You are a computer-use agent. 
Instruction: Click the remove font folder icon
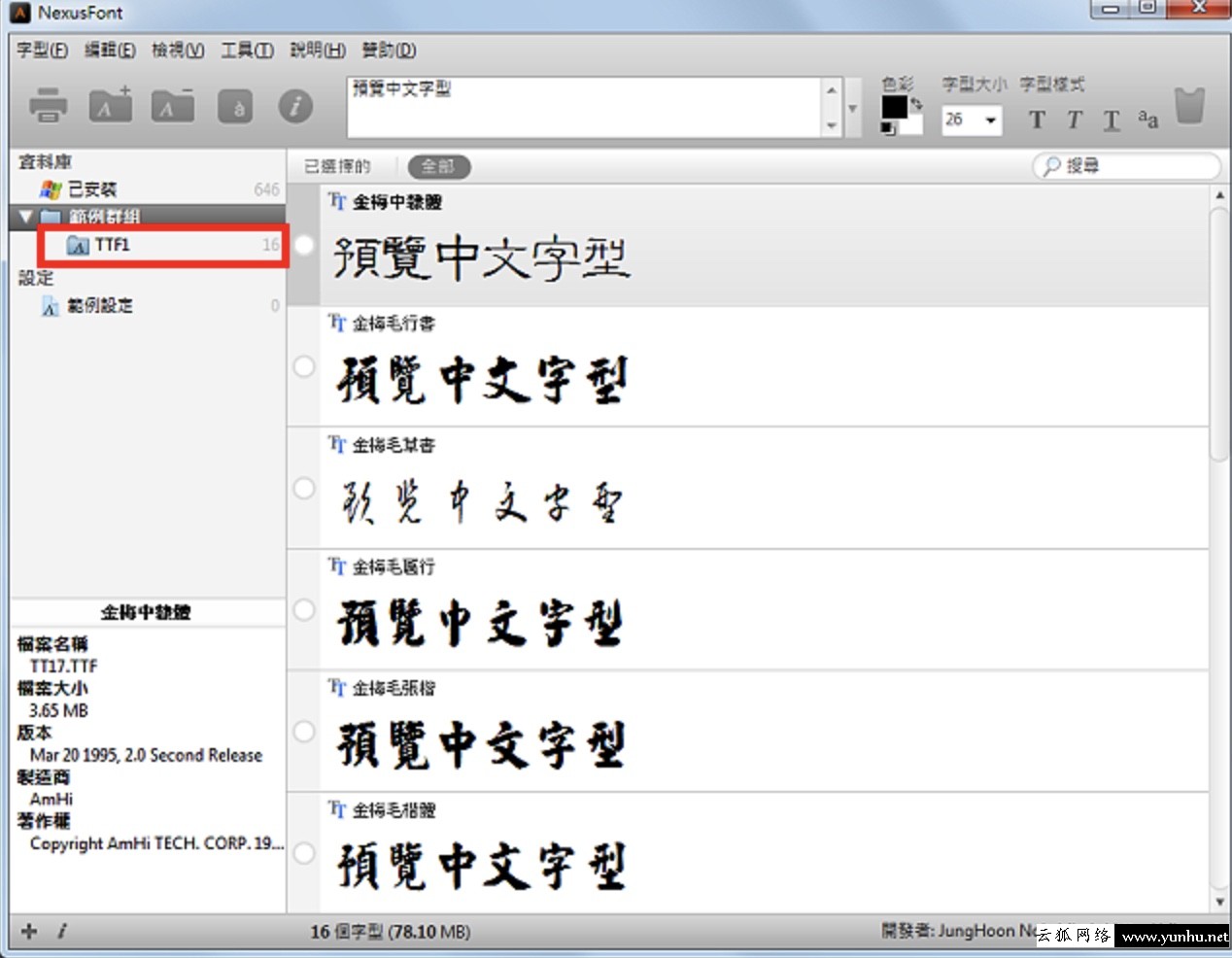(x=172, y=104)
